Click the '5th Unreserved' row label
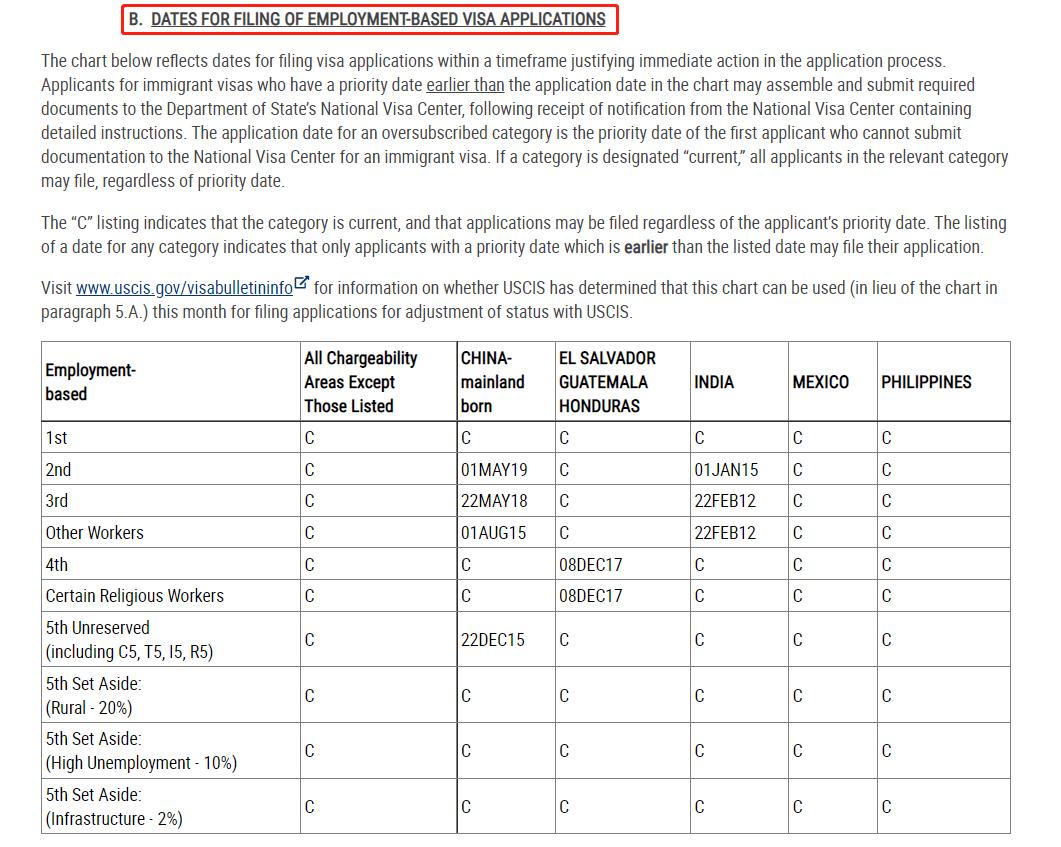 pyautogui.click(x=129, y=640)
